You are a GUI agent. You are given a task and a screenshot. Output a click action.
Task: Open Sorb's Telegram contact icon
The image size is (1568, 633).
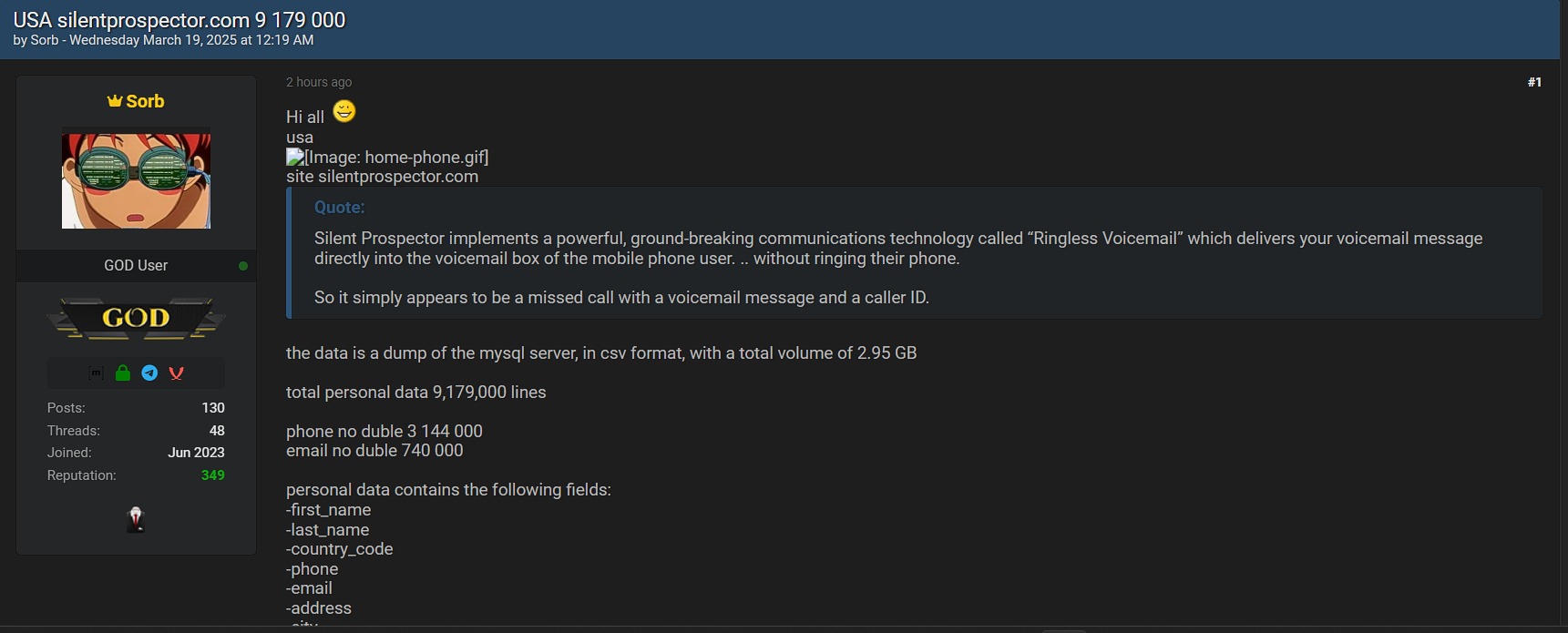(x=149, y=373)
